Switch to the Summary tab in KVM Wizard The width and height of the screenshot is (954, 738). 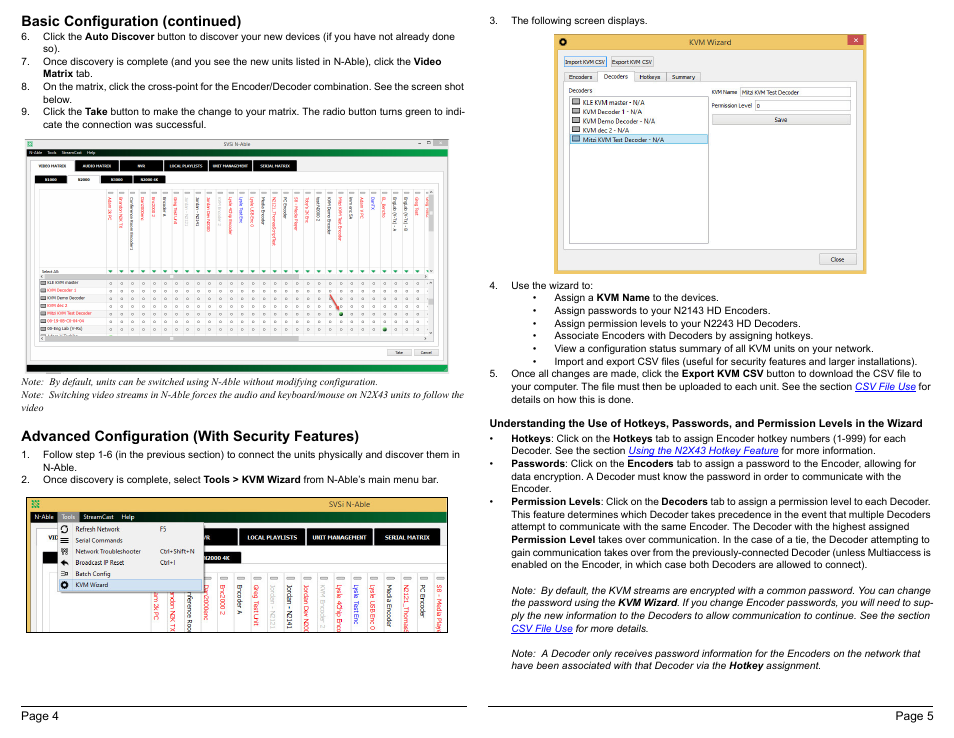point(683,77)
